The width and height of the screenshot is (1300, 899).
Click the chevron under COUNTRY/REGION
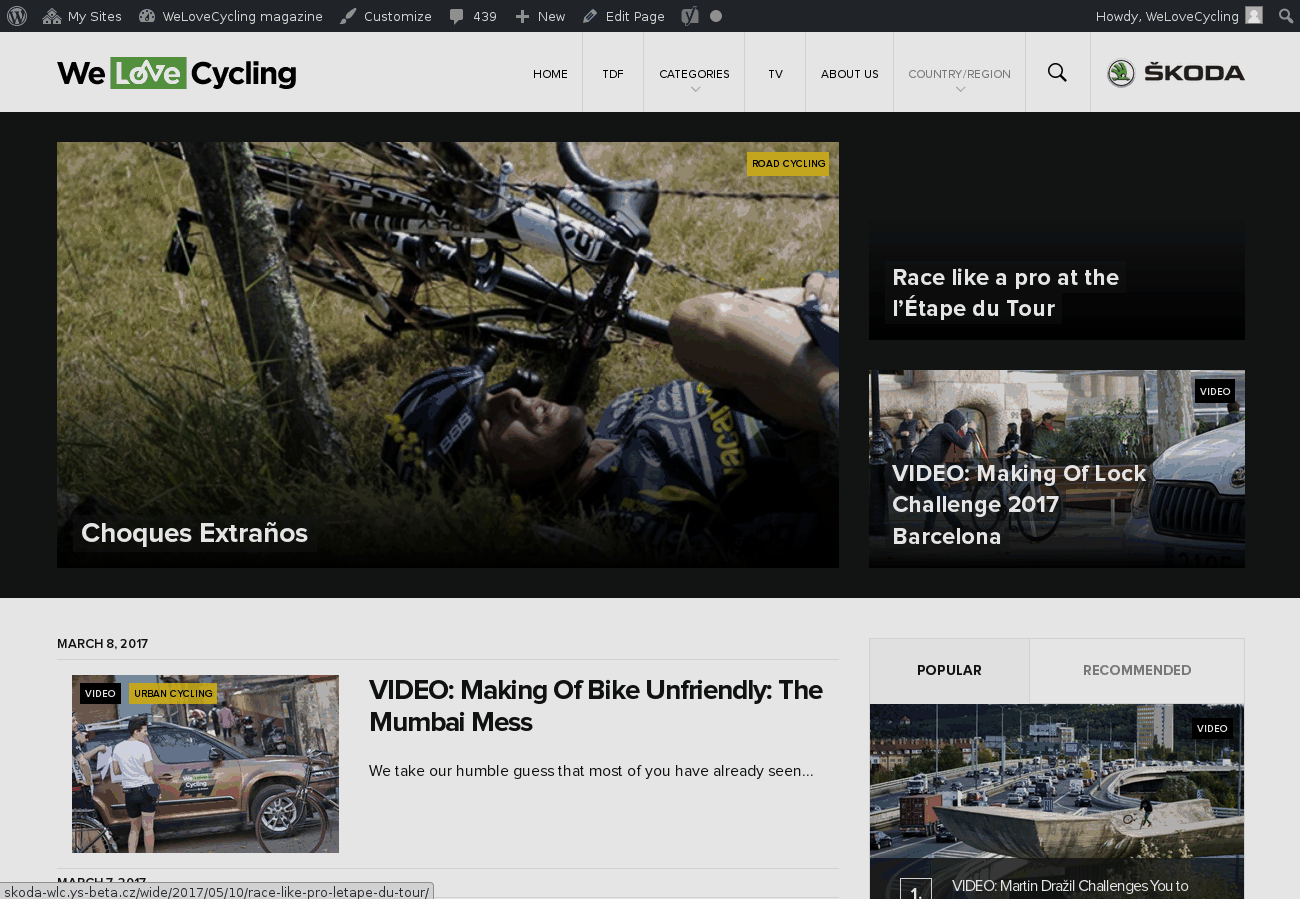point(960,90)
